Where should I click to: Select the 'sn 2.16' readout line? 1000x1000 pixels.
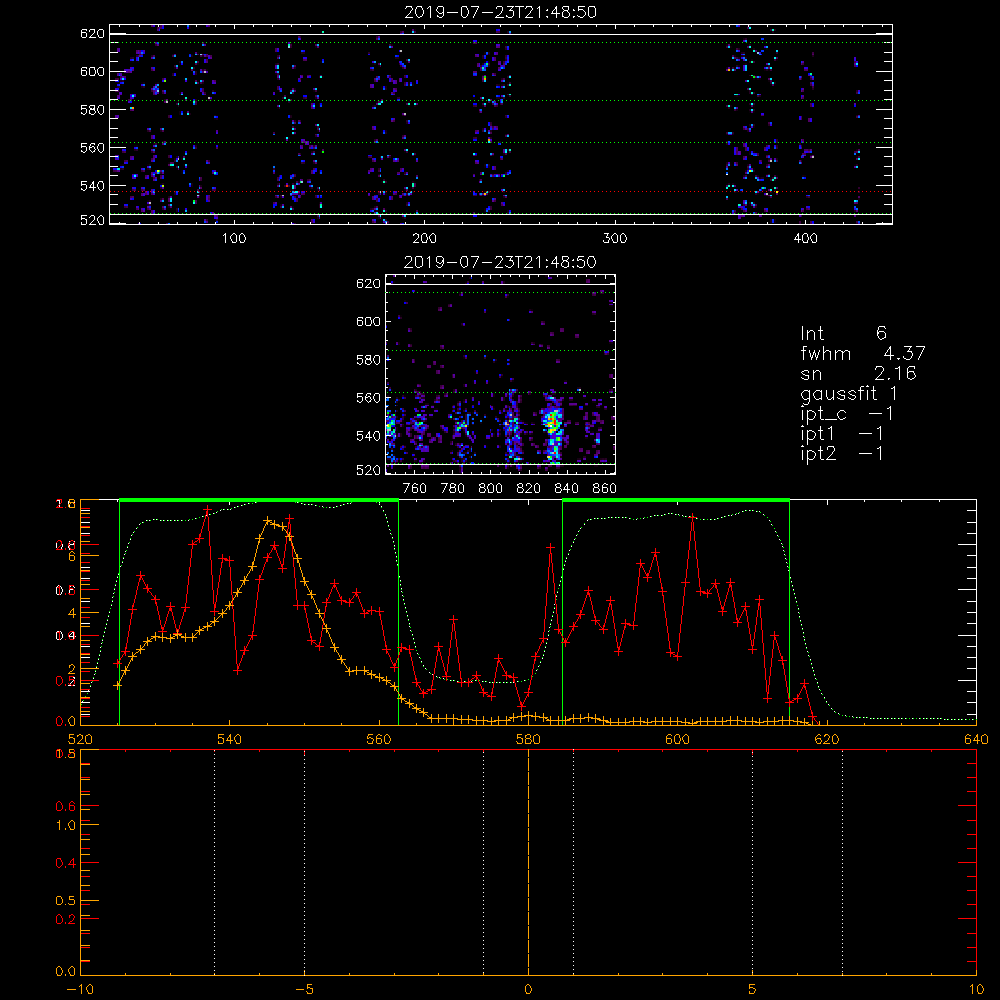(858, 373)
